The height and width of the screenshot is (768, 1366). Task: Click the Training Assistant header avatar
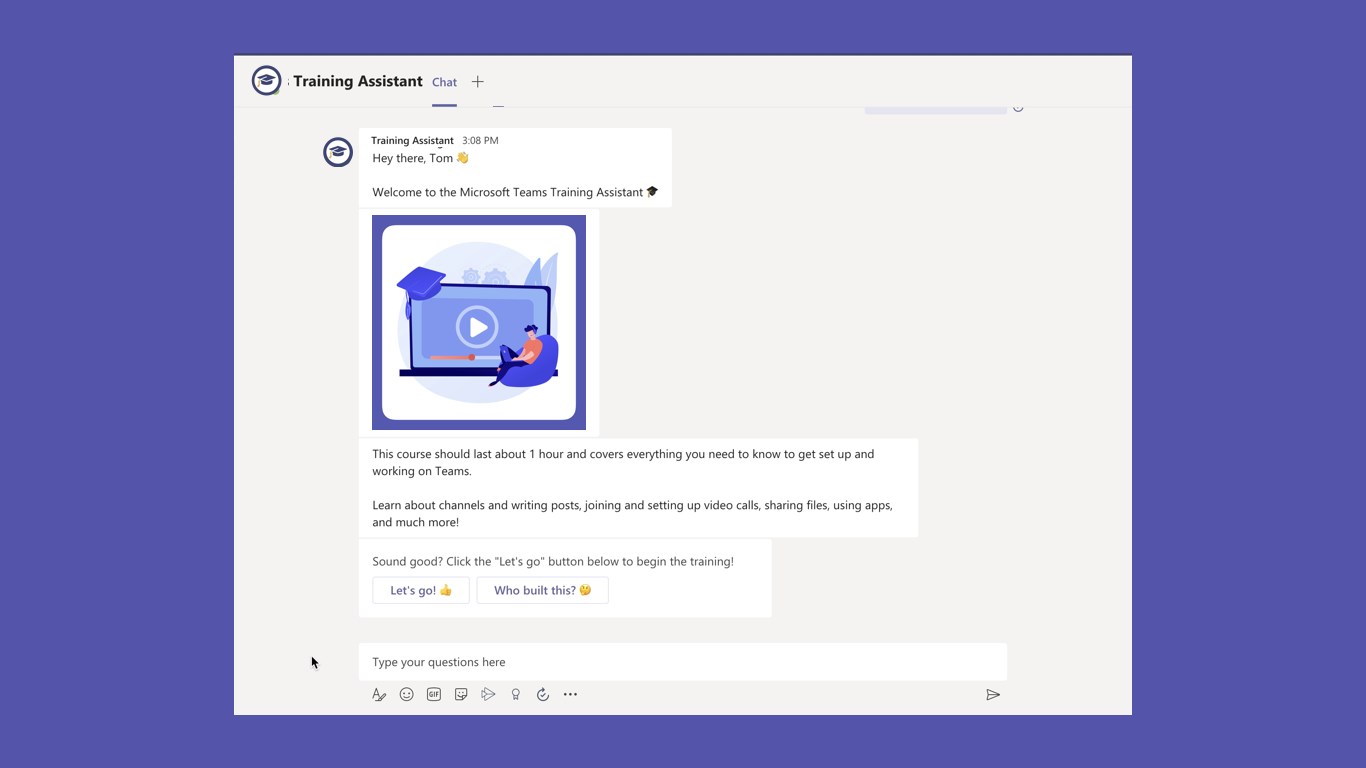point(267,81)
